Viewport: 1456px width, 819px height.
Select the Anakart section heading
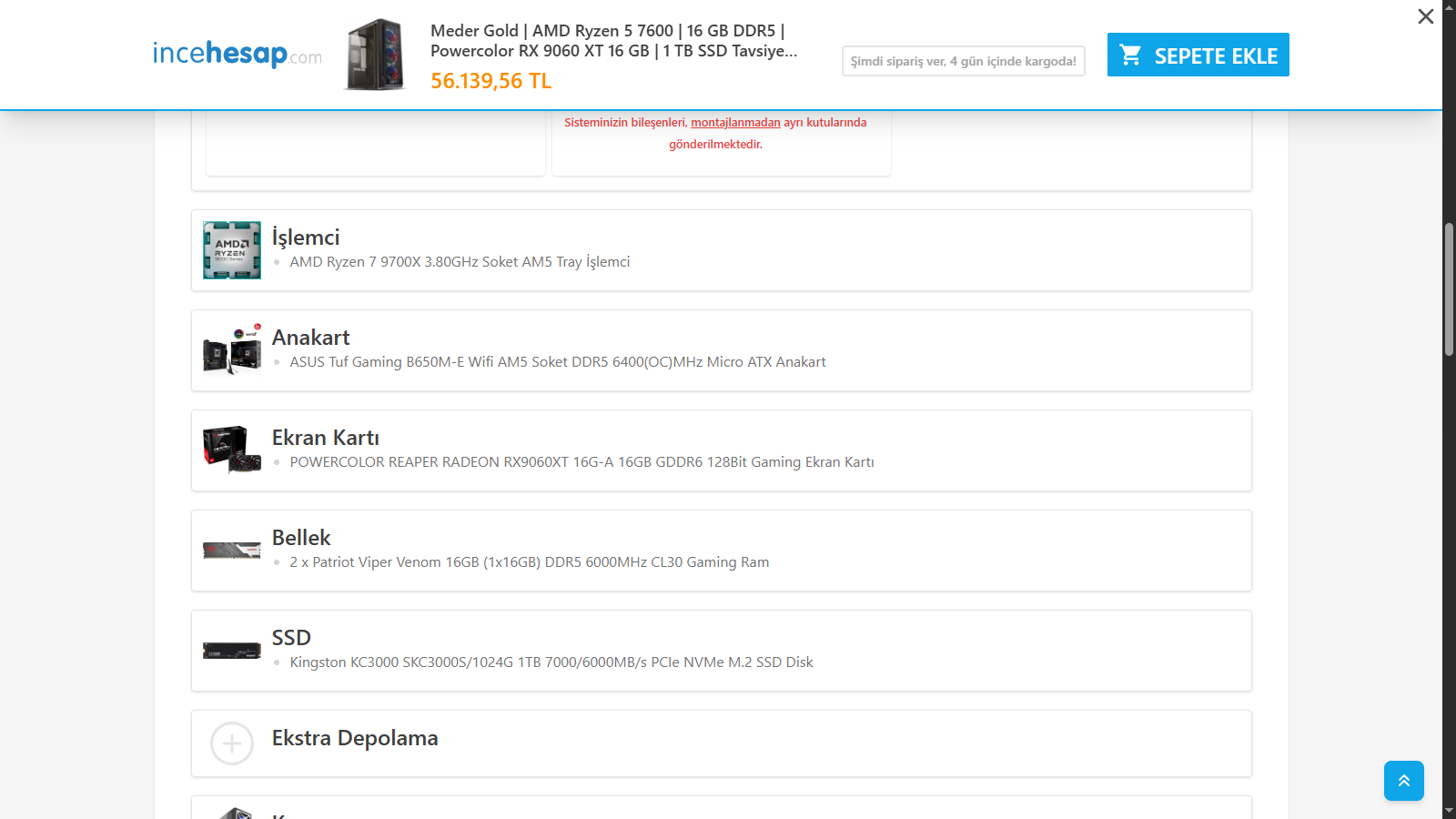(x=310, y=338)
